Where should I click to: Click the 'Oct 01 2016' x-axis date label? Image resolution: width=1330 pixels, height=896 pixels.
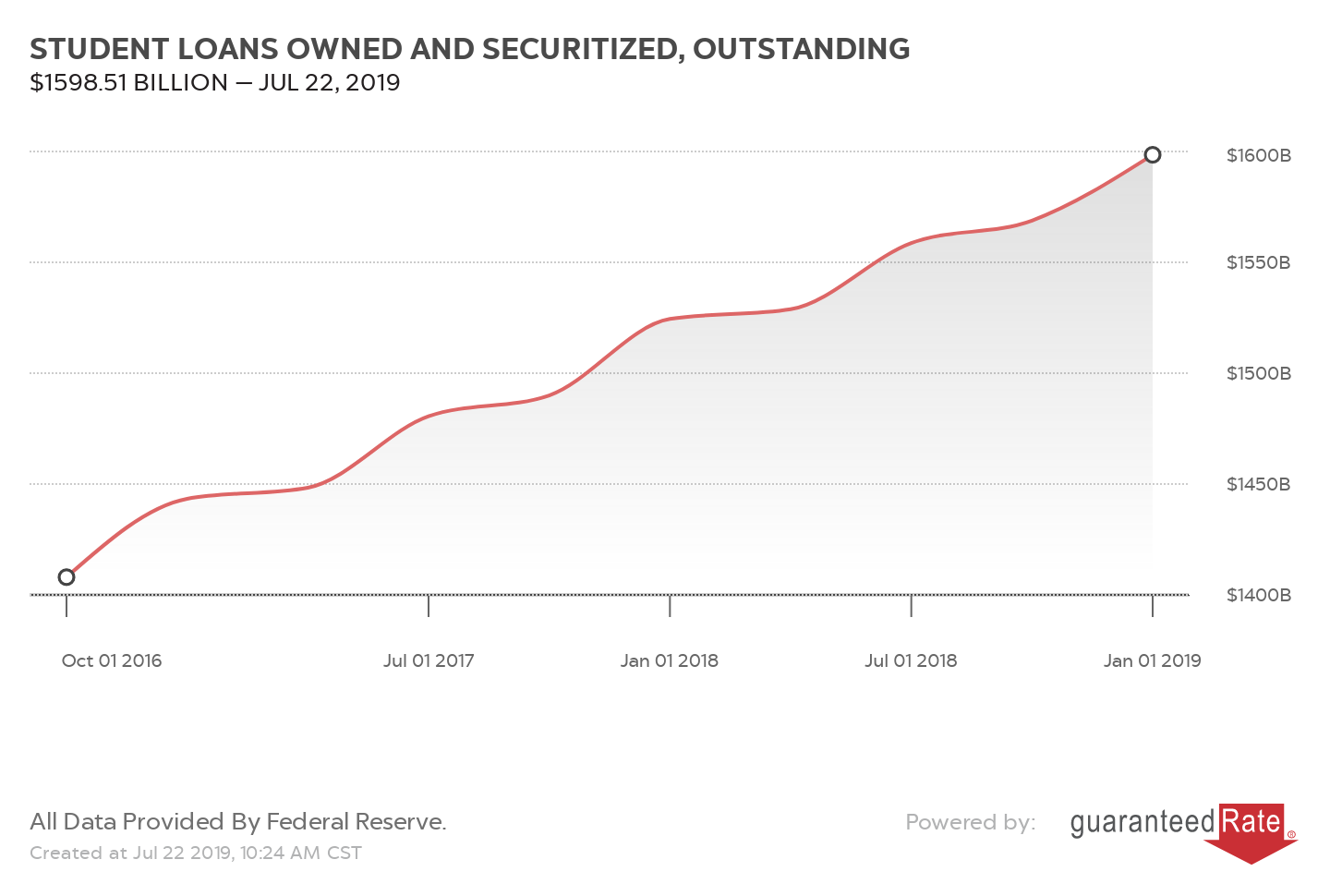[112, 660]
